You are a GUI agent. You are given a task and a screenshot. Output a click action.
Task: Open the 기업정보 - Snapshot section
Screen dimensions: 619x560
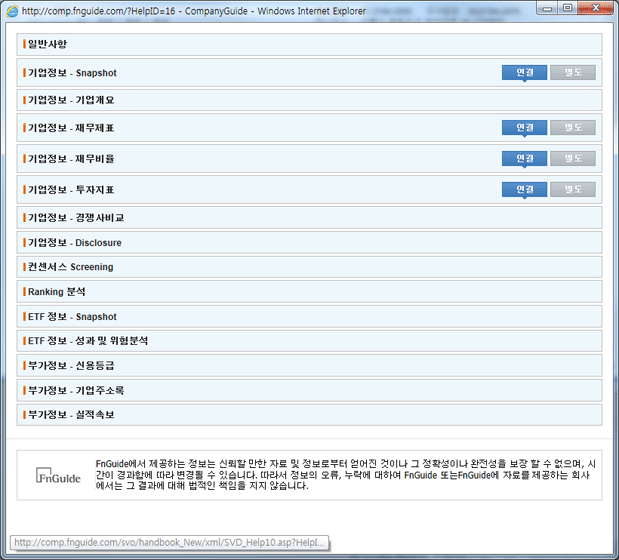click(x=72, y=74)
